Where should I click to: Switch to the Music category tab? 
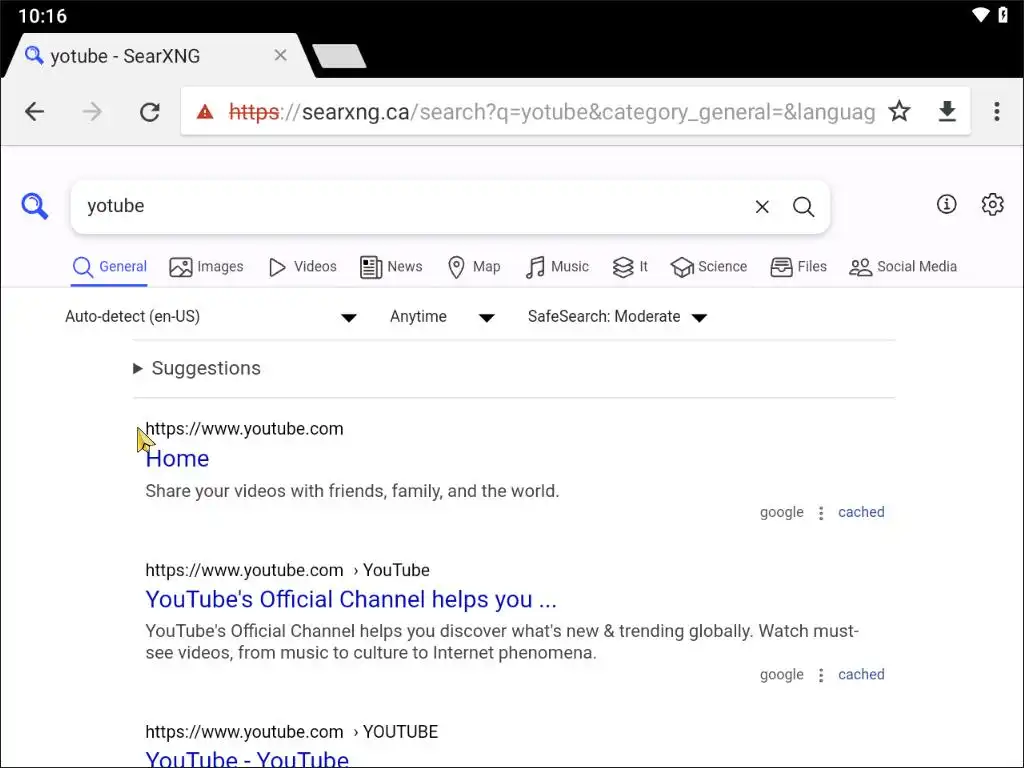557,267
